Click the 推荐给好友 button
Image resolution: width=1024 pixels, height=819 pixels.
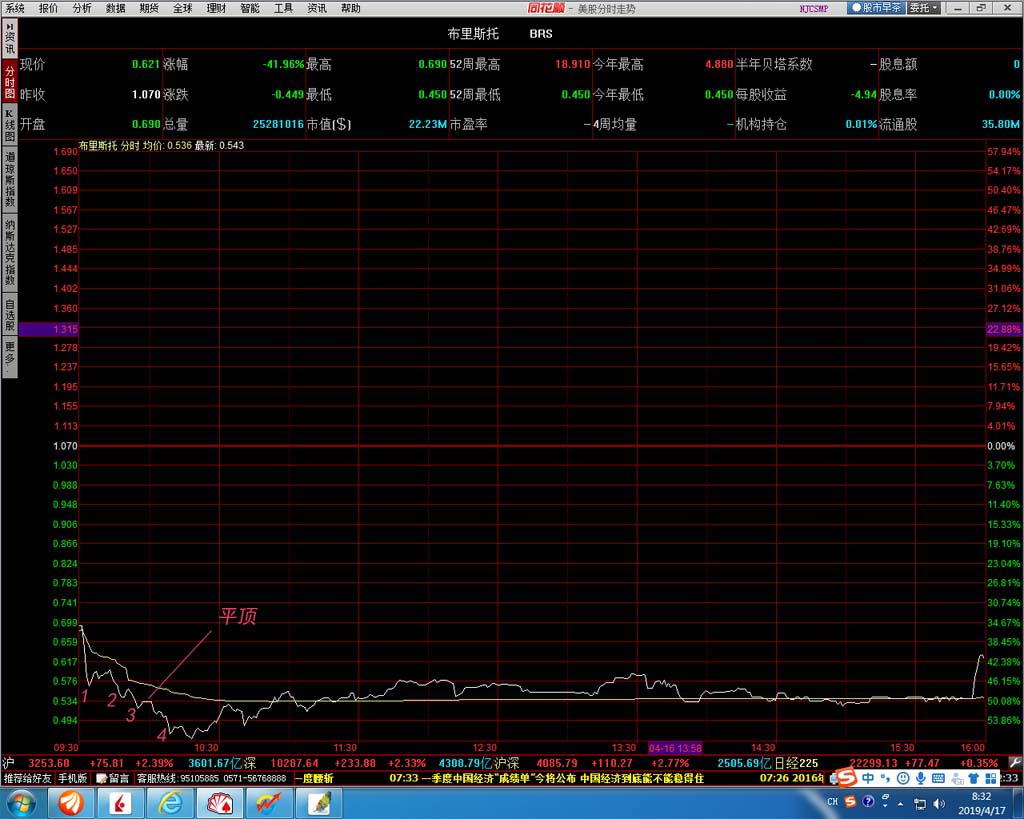coord(27,778)
